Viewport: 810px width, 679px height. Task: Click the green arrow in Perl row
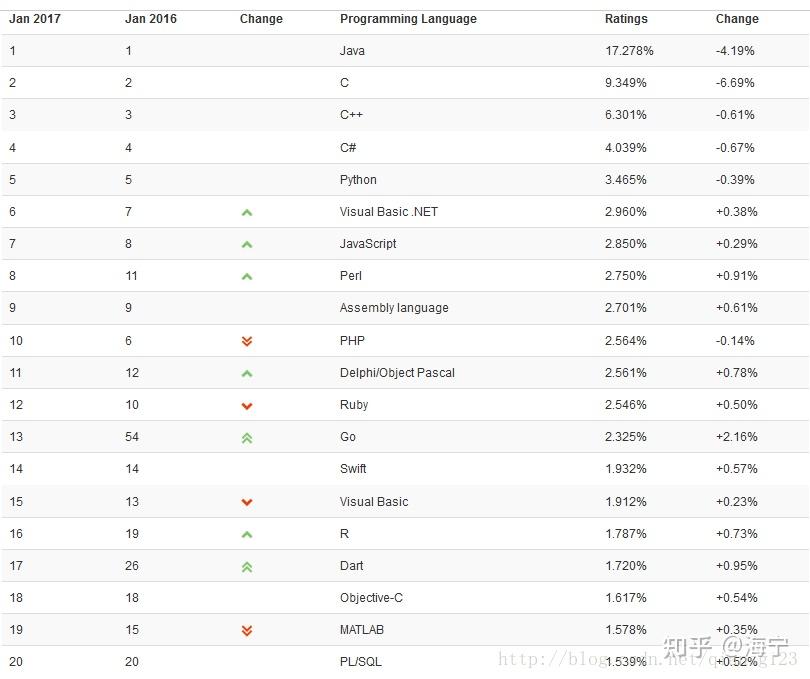pyautogui.click(x=247, y=276)
